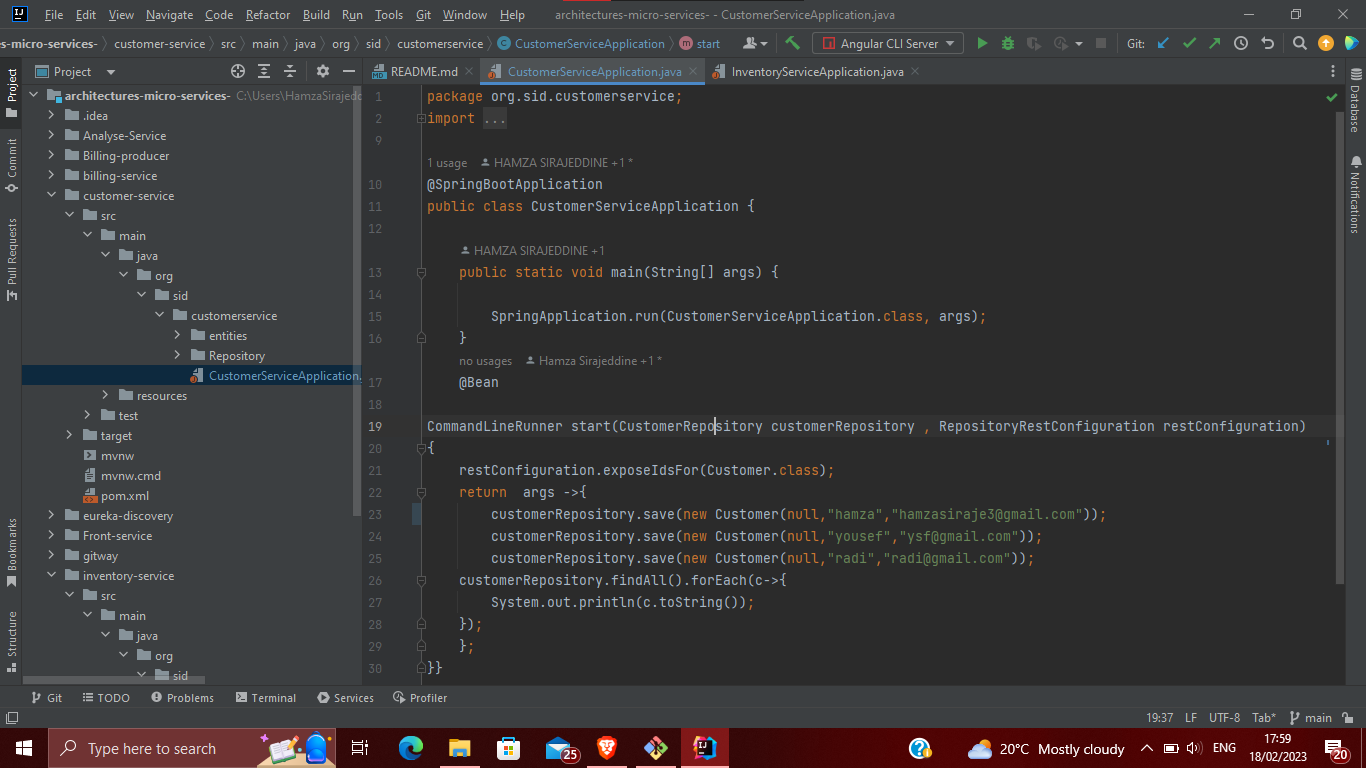The width and height of the screenshot is (1366, 768).
Task: Collapse the inventory-service folder
Action: (52, 576)
